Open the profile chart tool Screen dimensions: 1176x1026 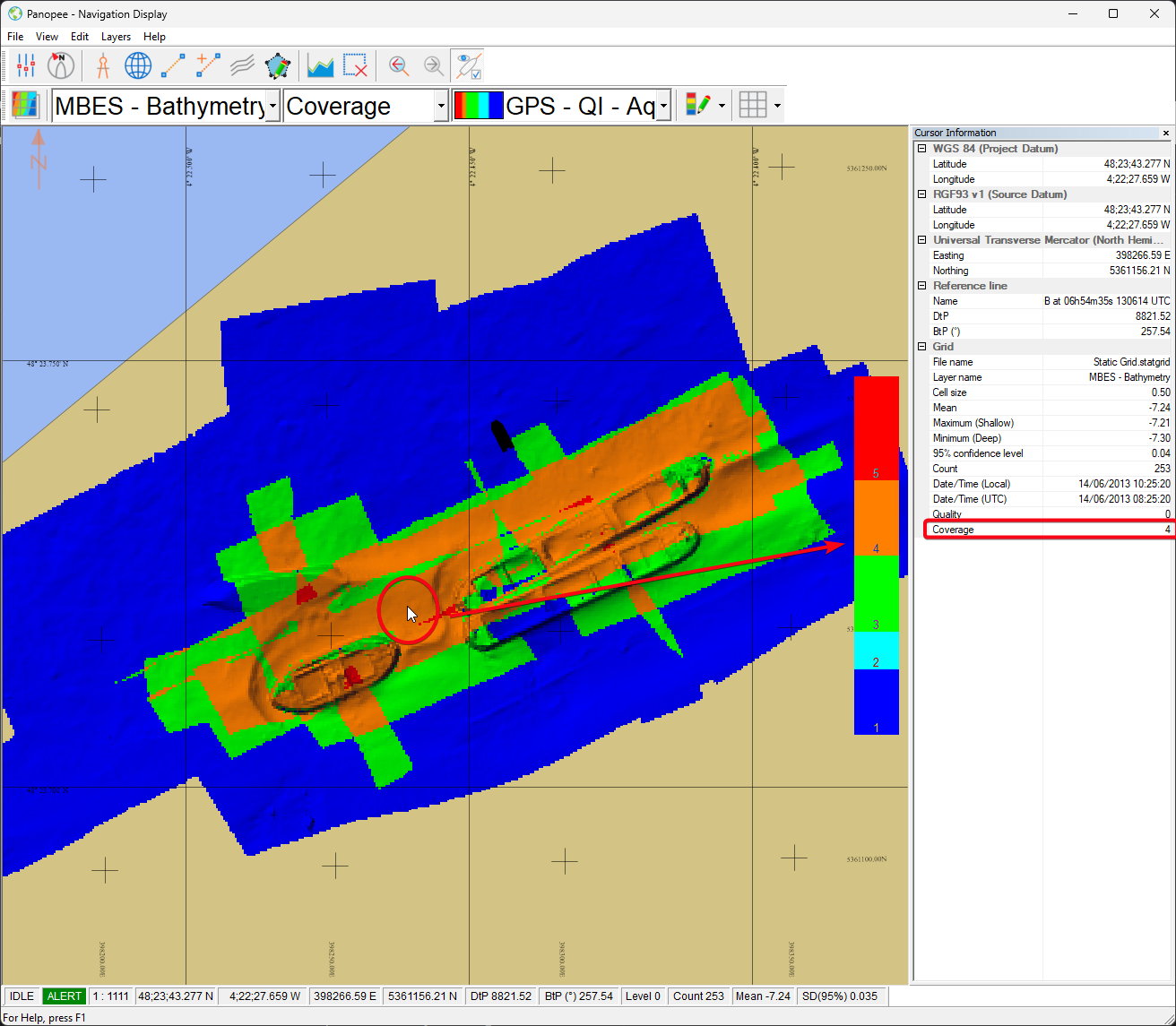tap(320, 65)
